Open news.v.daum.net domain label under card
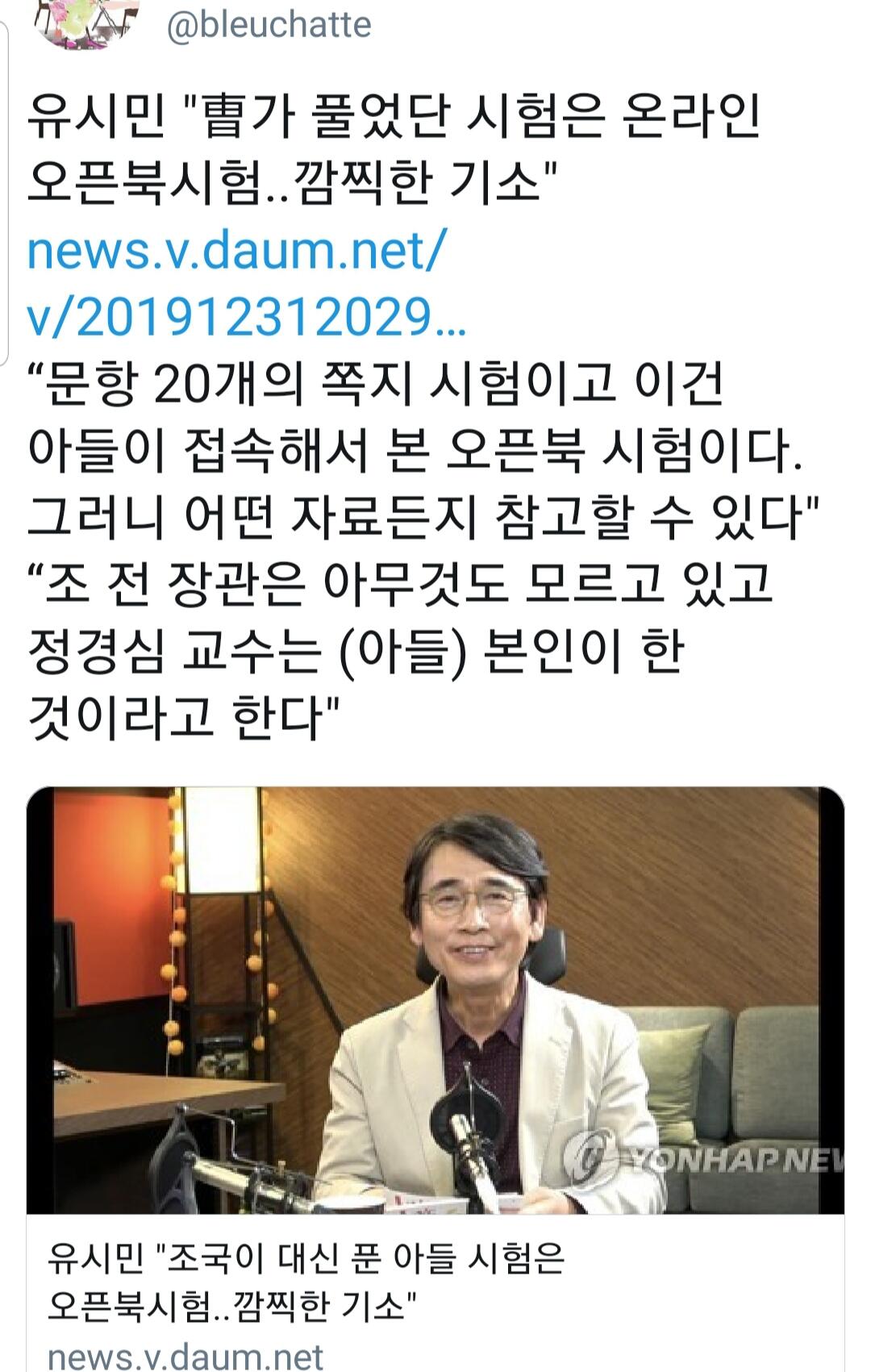Image resolution: width=871 pixels, height=1372 pixels. click(x=185, y=1356)
